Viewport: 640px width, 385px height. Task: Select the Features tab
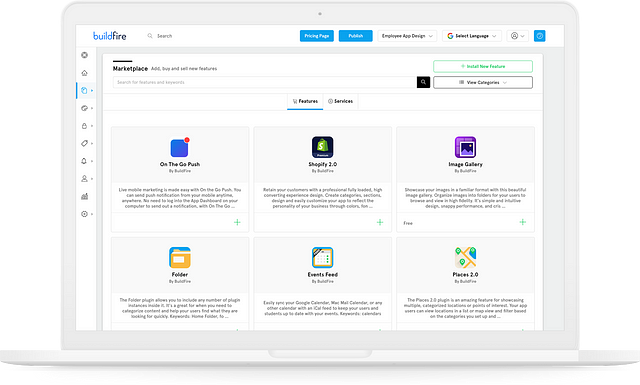tap(305, 101)
